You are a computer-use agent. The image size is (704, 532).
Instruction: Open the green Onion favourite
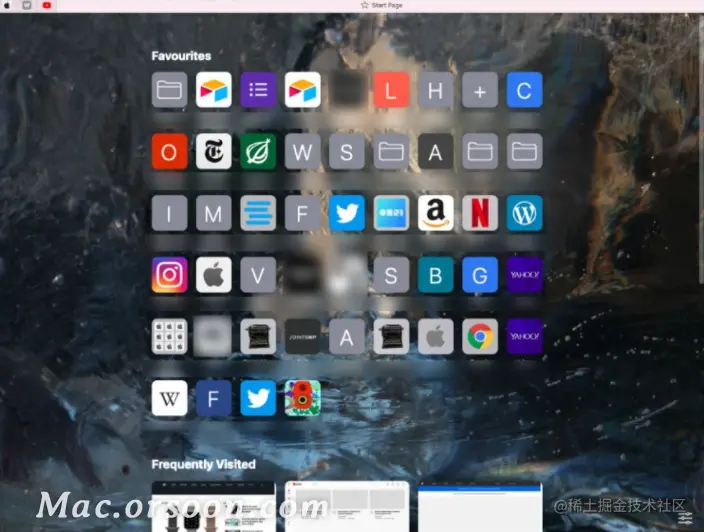[258, 151]
